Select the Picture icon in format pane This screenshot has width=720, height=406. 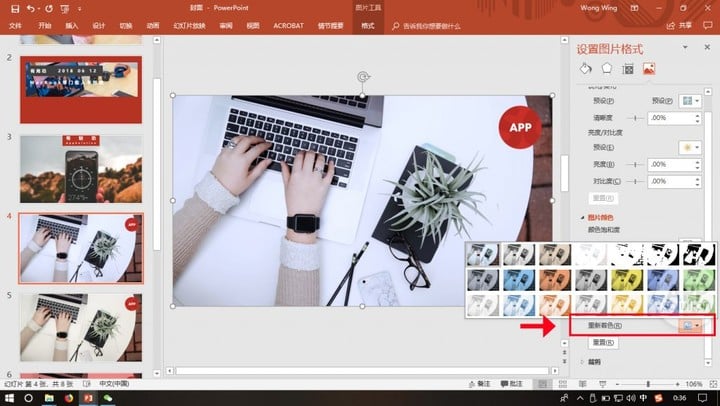pos(649,69)
